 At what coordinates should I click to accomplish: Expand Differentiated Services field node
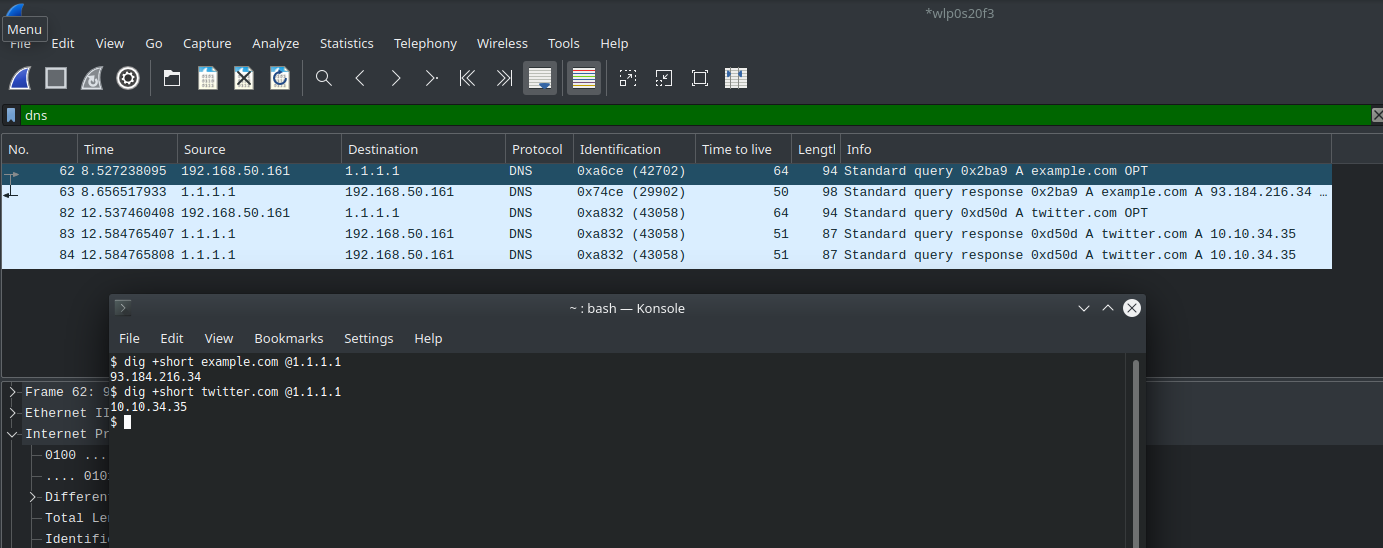[33, 497]
